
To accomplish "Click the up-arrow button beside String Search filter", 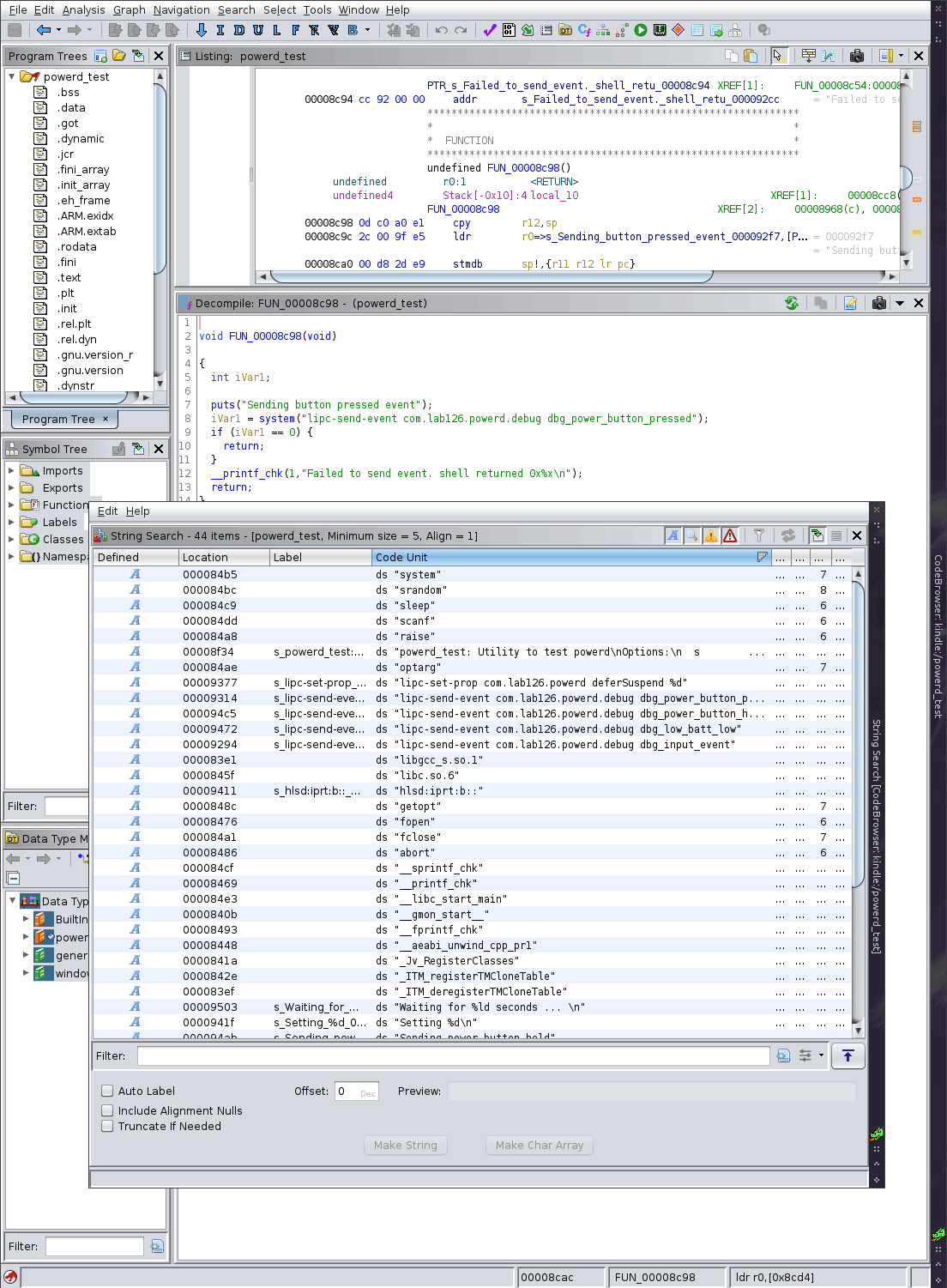I will pyautogui.click(x=847, y=1055).
